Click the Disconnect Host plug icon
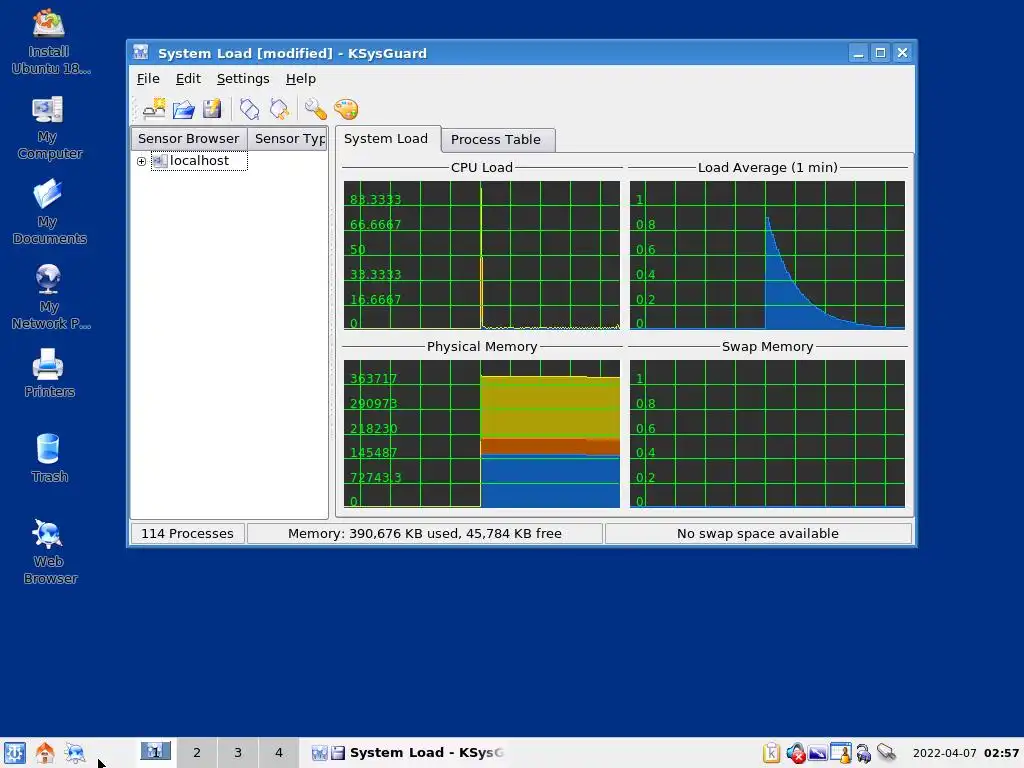Image resolution: width=1024 pixels, height=768 pixels. [x=280, y=109]
